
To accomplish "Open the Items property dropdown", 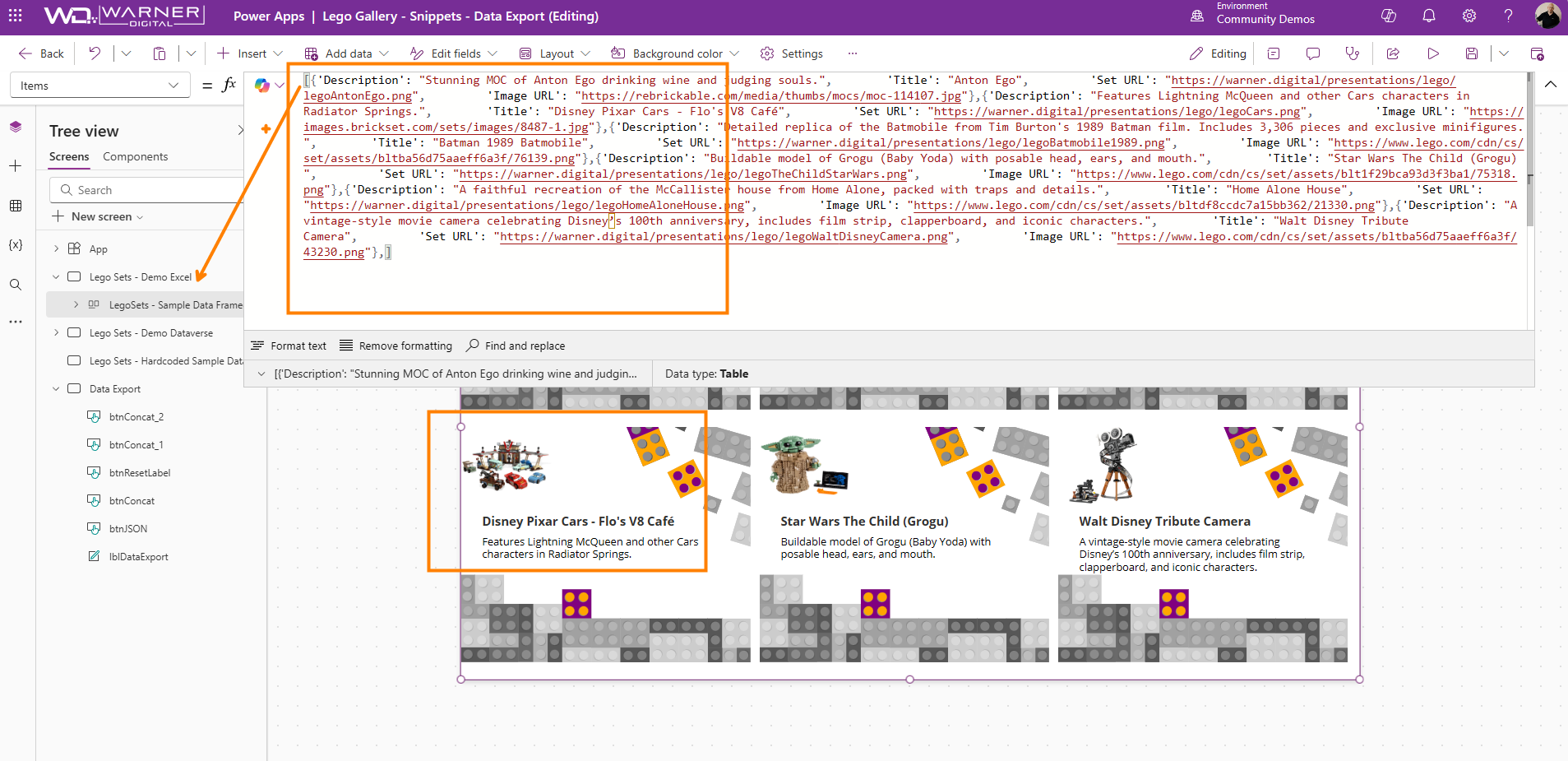I will [99, 86].
